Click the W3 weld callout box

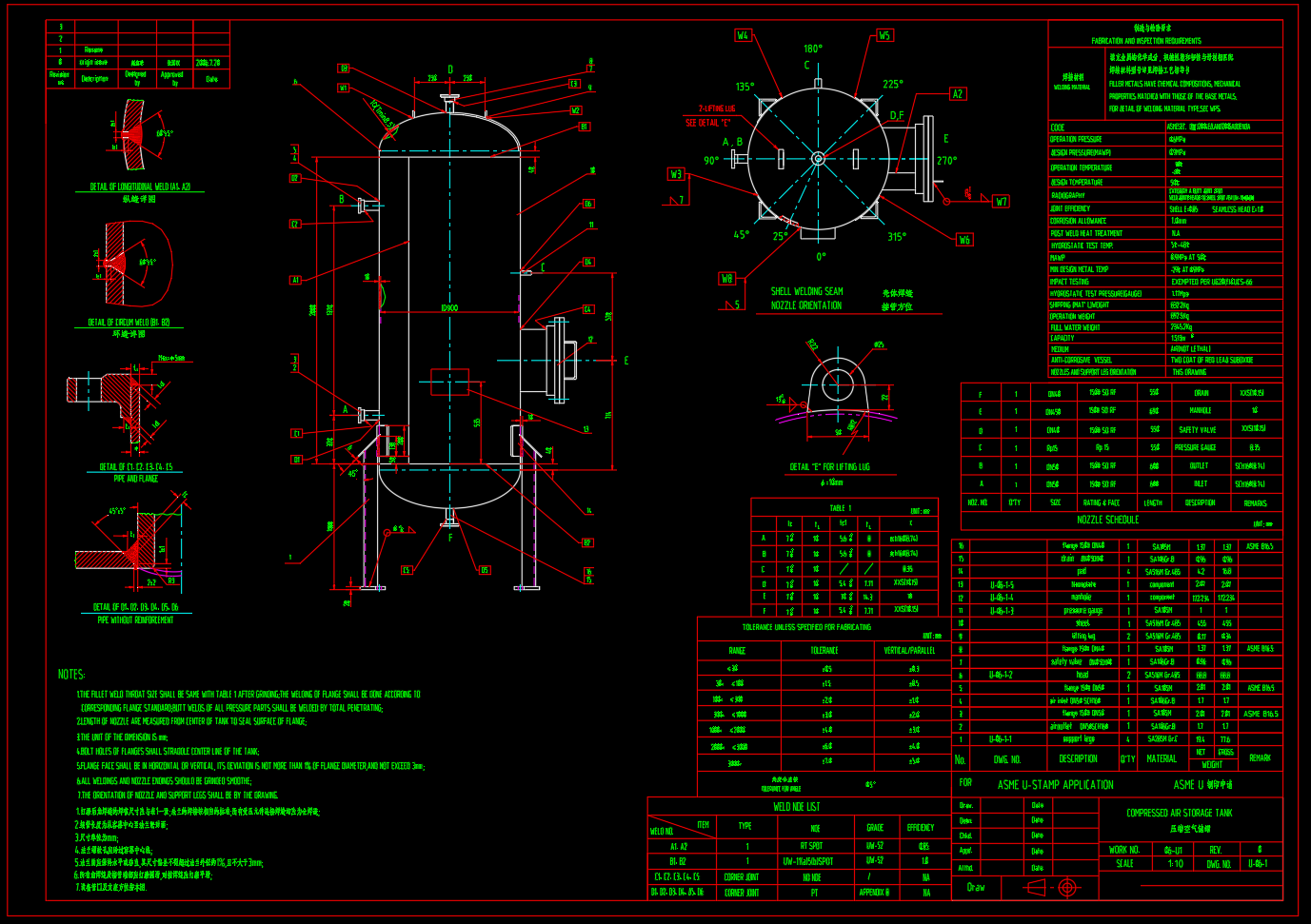coord(676,174)
